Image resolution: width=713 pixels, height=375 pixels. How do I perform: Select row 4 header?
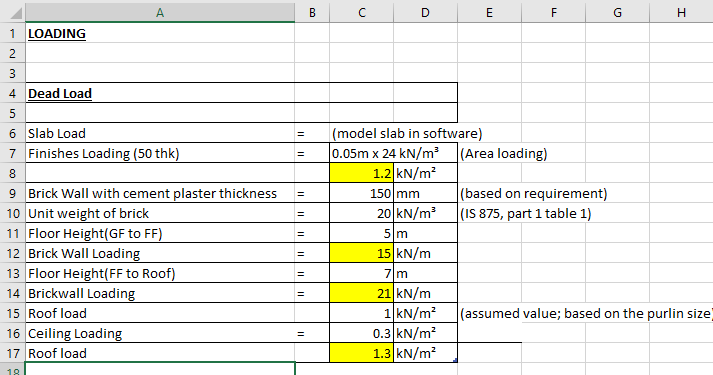[12, 93]
